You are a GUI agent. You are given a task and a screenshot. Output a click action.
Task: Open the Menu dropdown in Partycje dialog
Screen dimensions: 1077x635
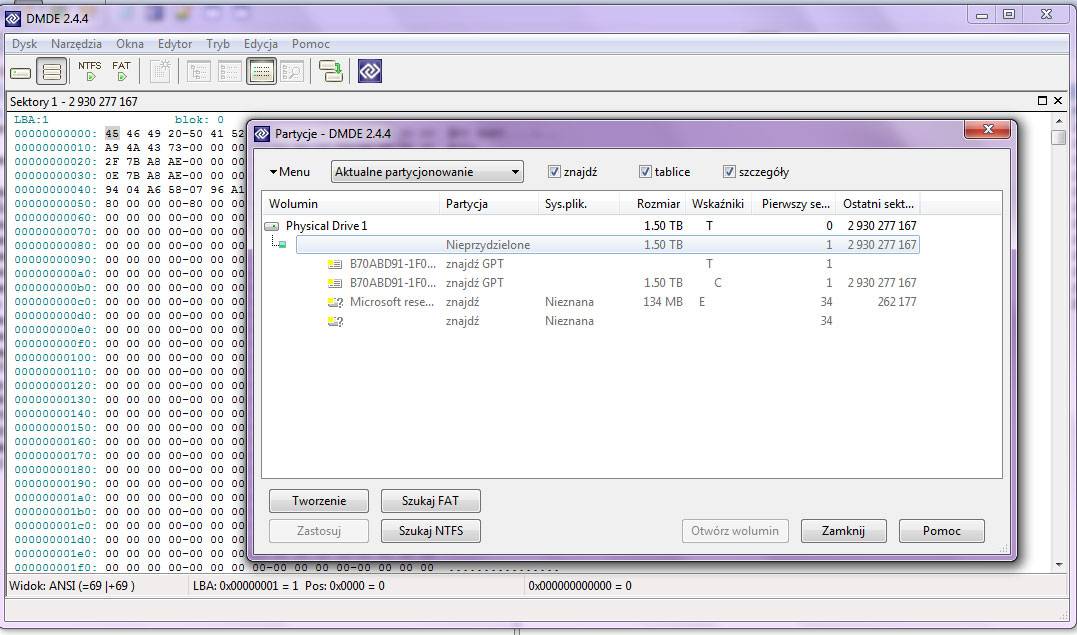(289, 172)
